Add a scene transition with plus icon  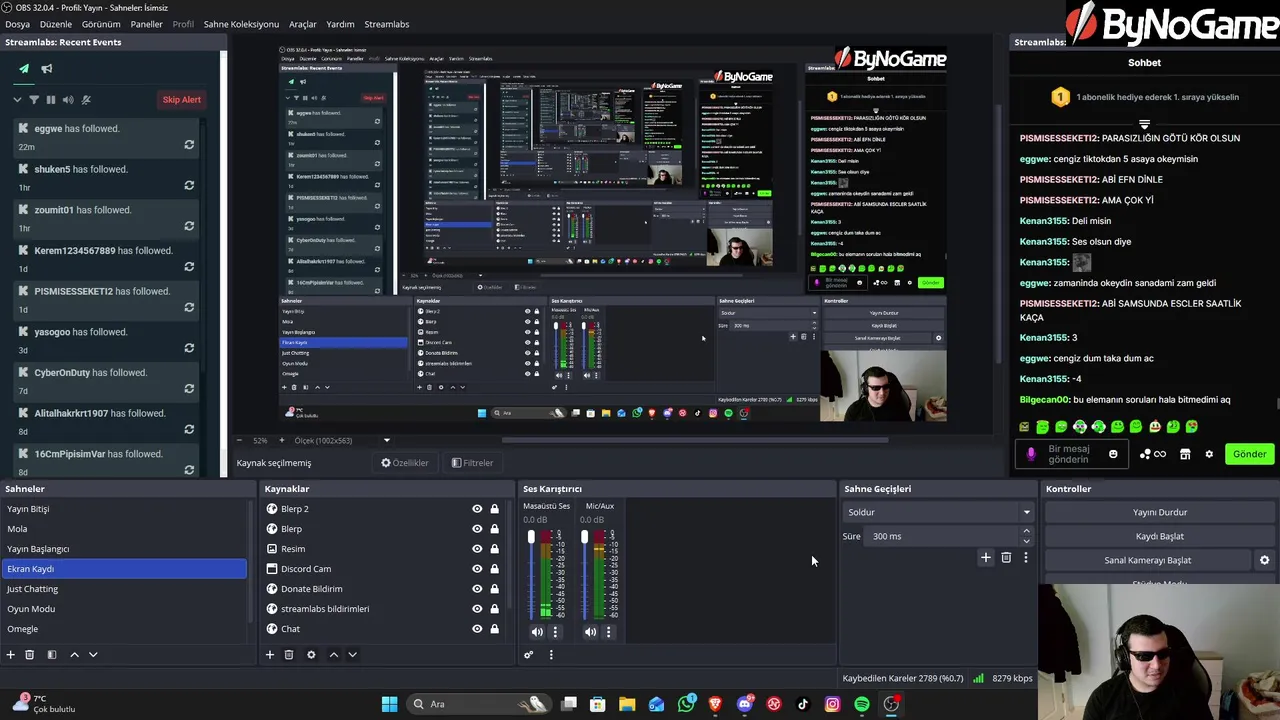985,557
